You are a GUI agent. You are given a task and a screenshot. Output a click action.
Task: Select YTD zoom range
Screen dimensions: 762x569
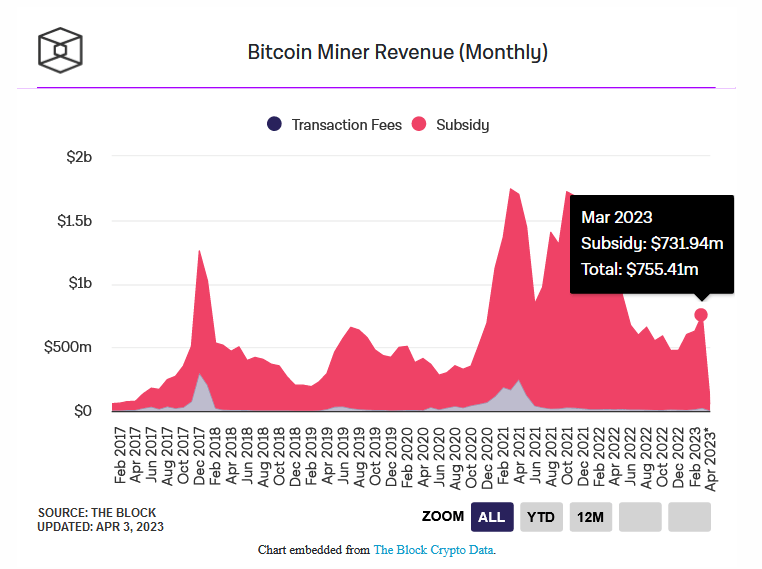coord(541,517)
